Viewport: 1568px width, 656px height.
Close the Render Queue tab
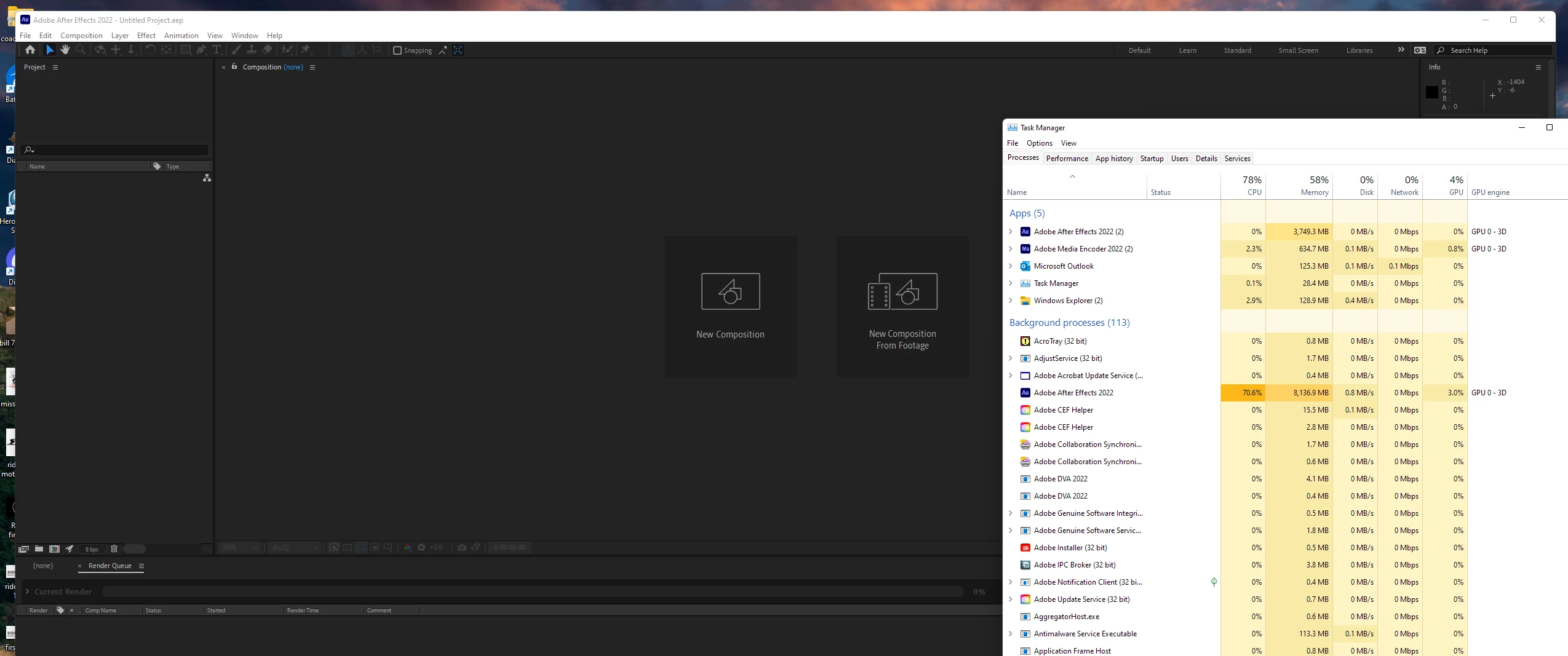pos(79,566)
